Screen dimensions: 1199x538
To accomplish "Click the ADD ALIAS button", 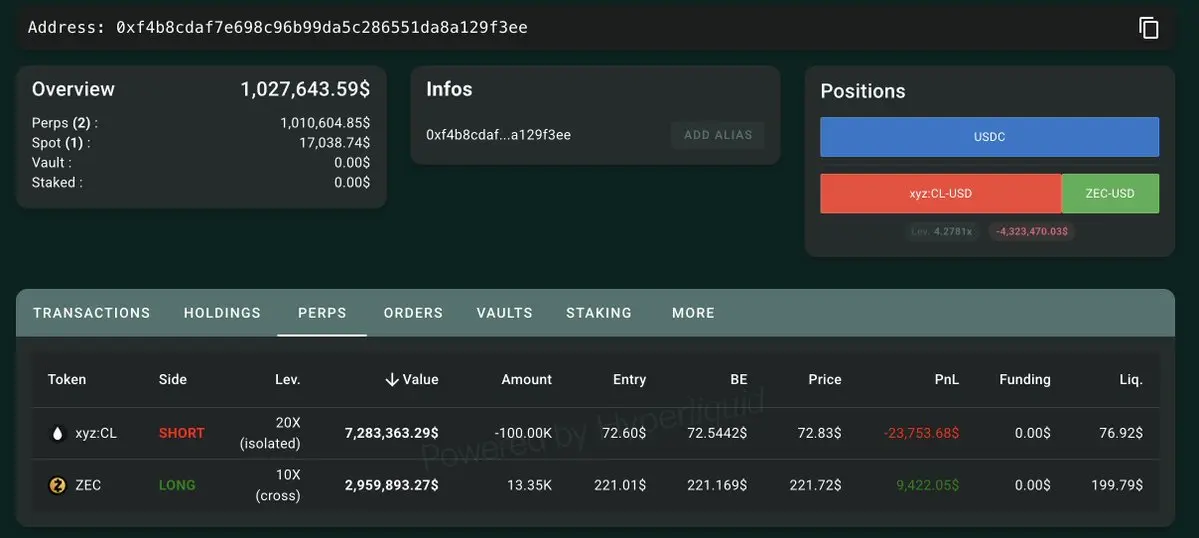I will pos(718,135).
